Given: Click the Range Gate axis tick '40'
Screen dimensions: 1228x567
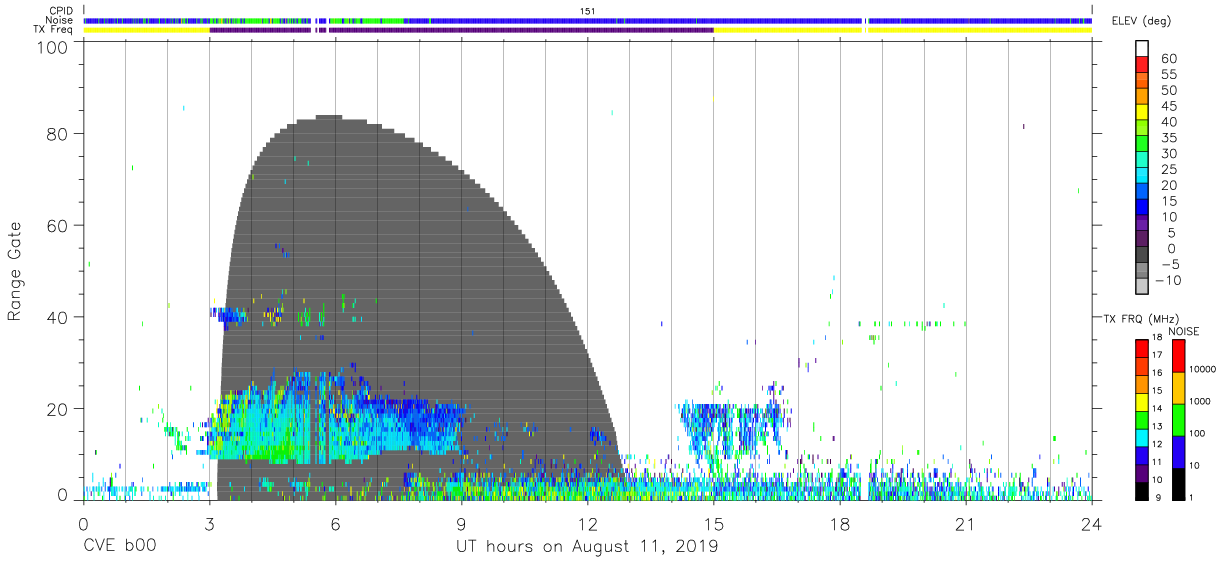Looking at the screenshot, I should 58,317.
